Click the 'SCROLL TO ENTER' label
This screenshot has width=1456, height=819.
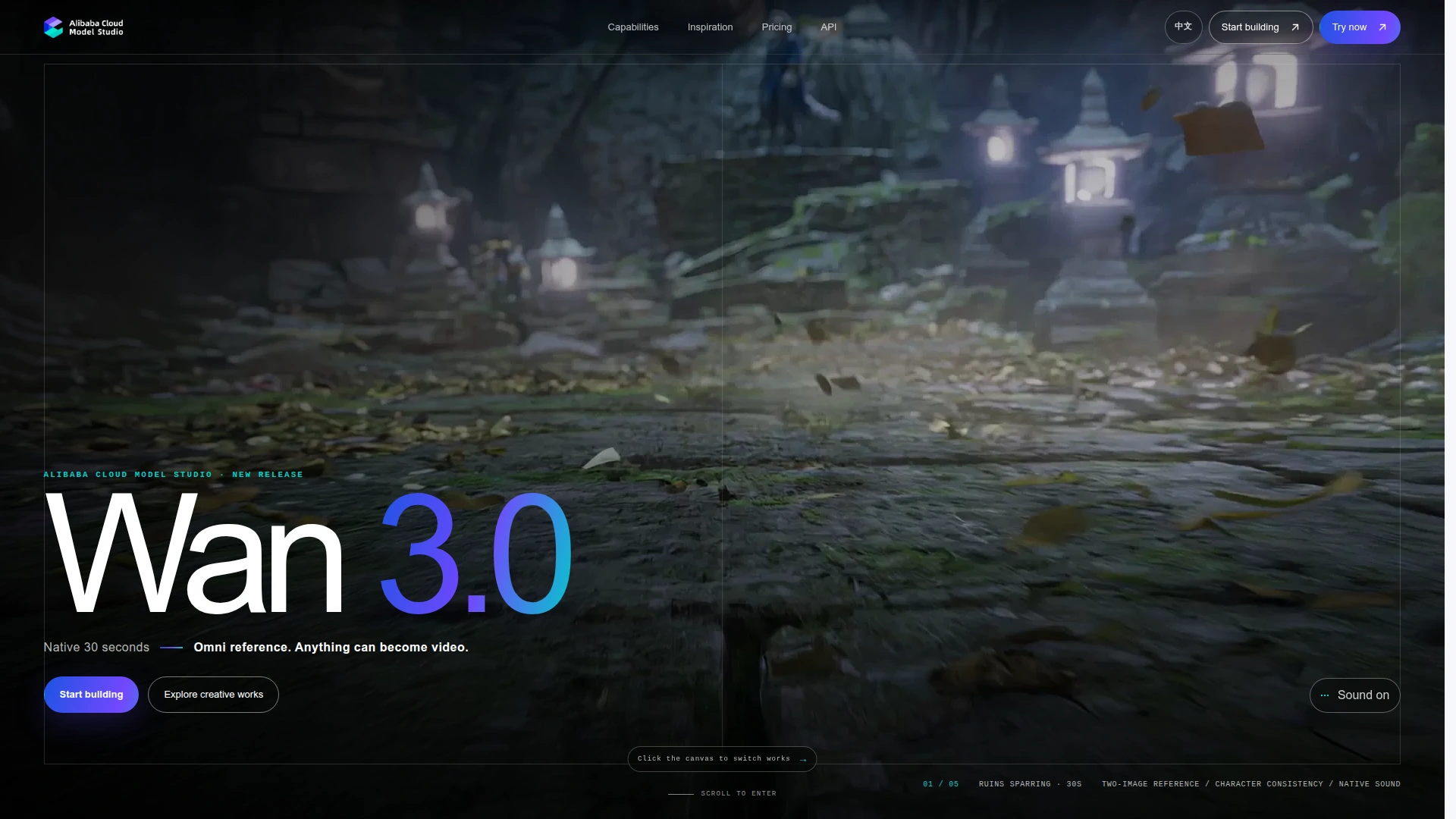[x=738, y=794]
